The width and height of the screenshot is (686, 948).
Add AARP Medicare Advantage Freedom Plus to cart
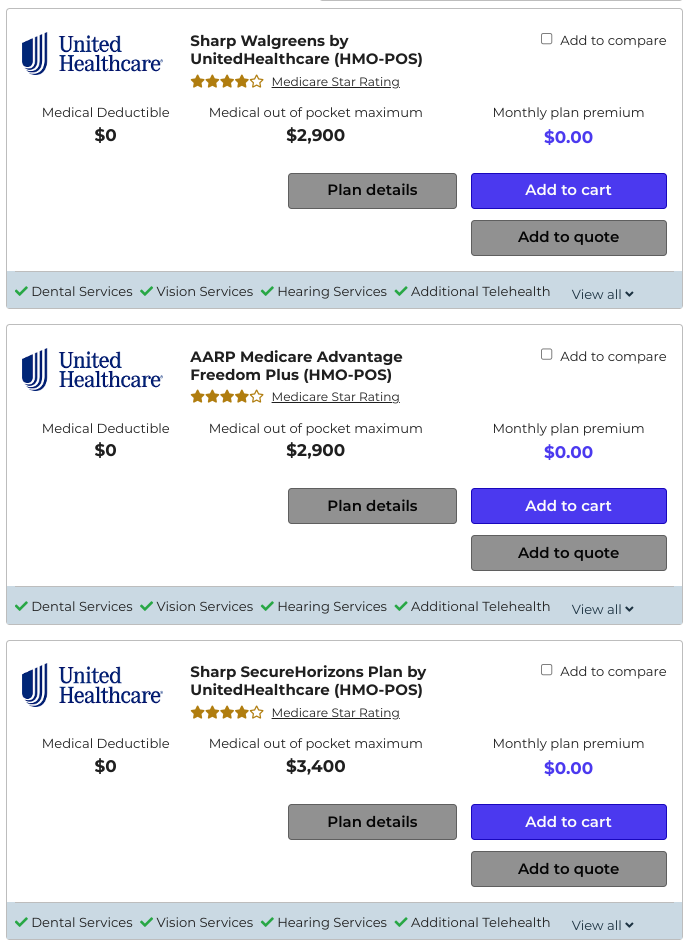[569, 506]
